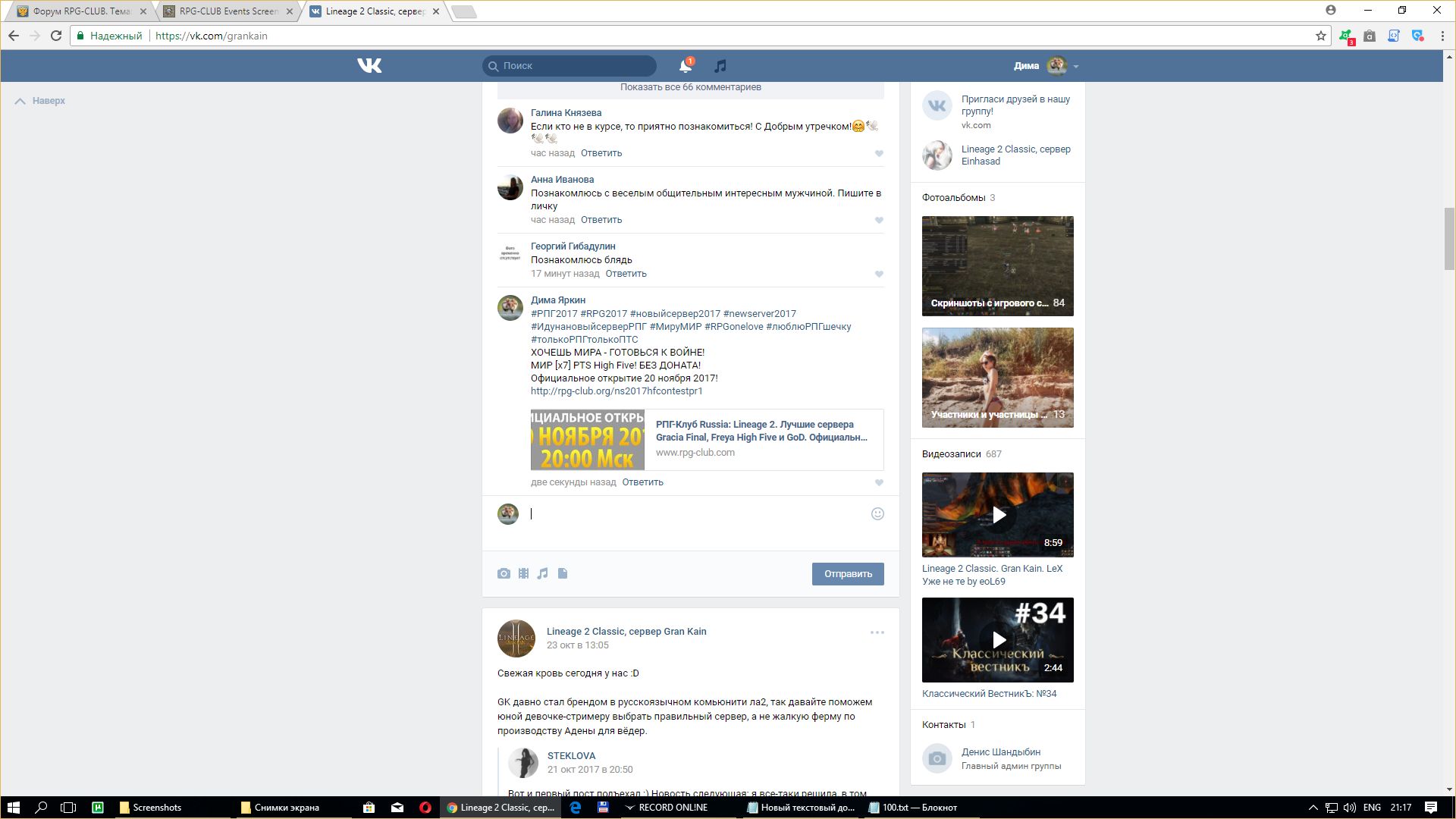Like Анна Иванова's comment

[879, 221]
